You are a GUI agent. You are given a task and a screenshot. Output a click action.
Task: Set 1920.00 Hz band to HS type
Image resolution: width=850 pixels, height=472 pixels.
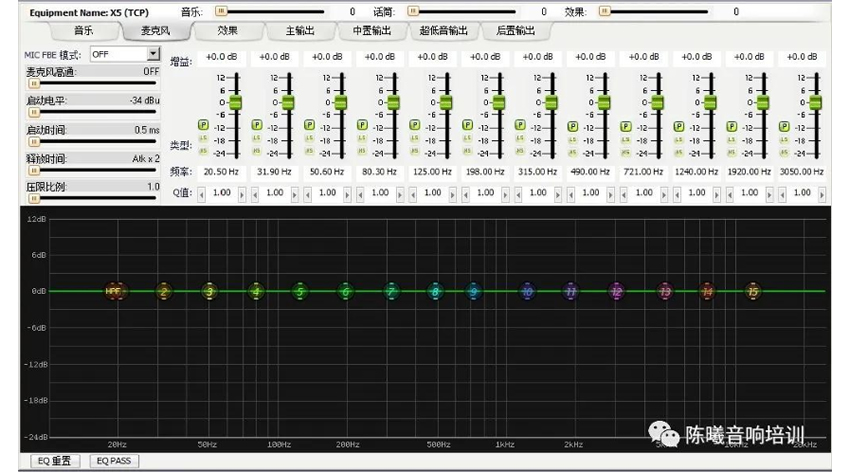pyautogui.click(x=731, y=152)
